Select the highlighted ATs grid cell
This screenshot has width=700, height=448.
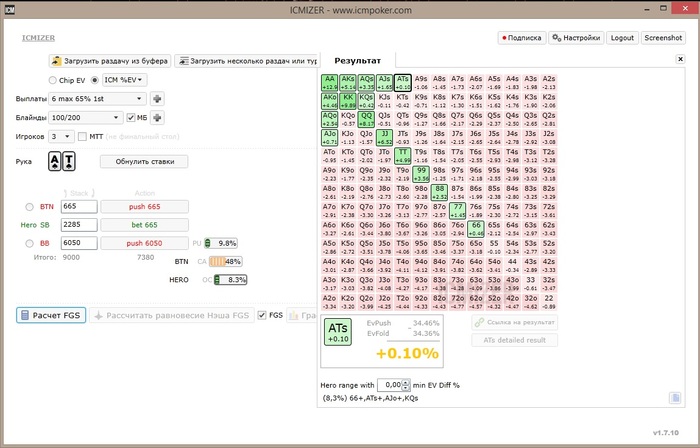coord(403,83)
